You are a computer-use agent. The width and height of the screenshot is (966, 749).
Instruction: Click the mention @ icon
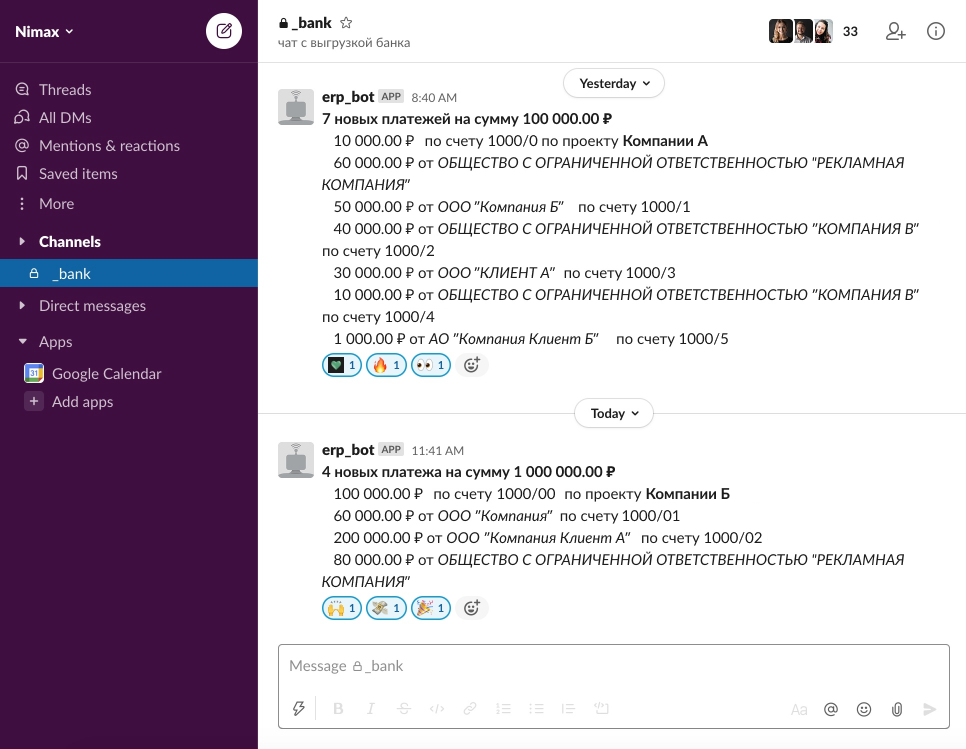pyautogui.click(x=830, y=709)
